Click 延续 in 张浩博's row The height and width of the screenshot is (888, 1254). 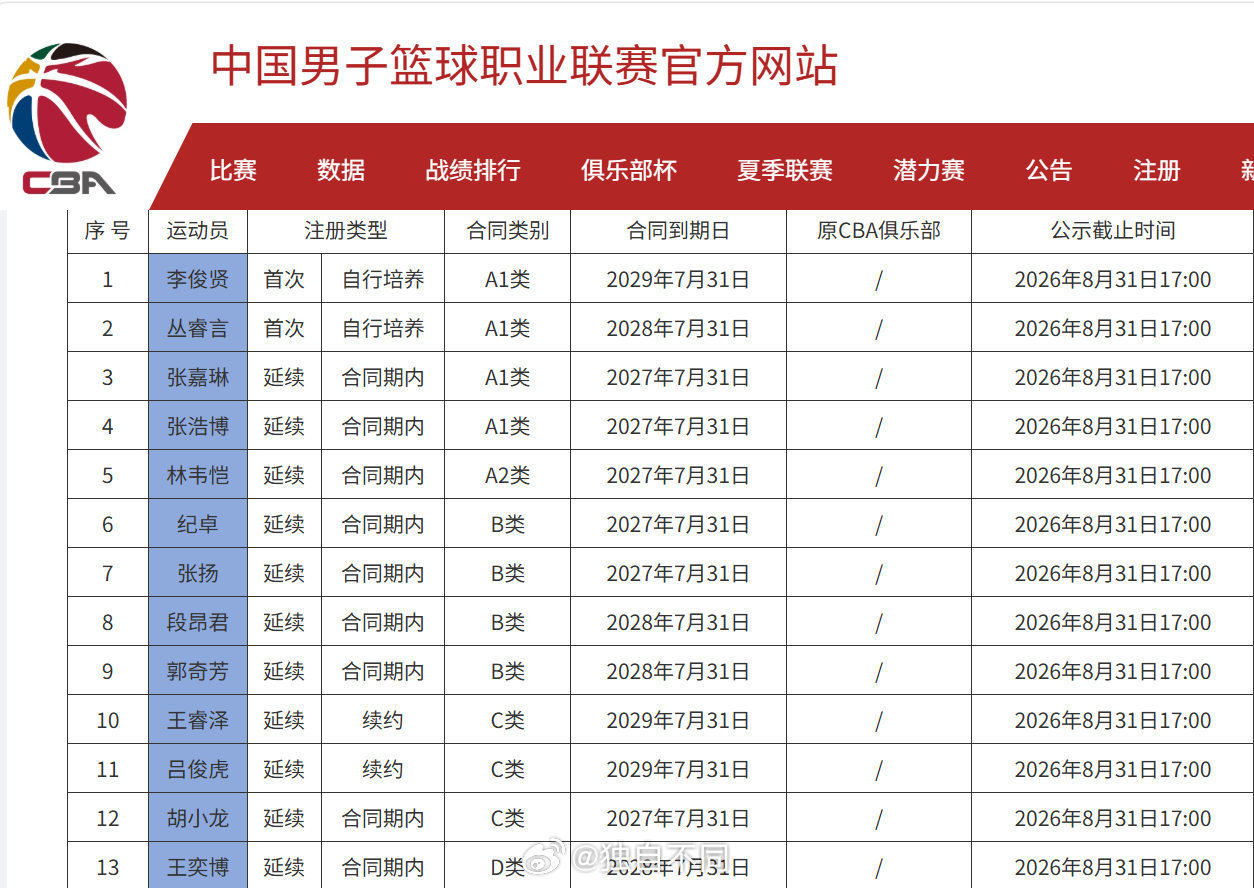pyautogui.click(x=284, y=426)
